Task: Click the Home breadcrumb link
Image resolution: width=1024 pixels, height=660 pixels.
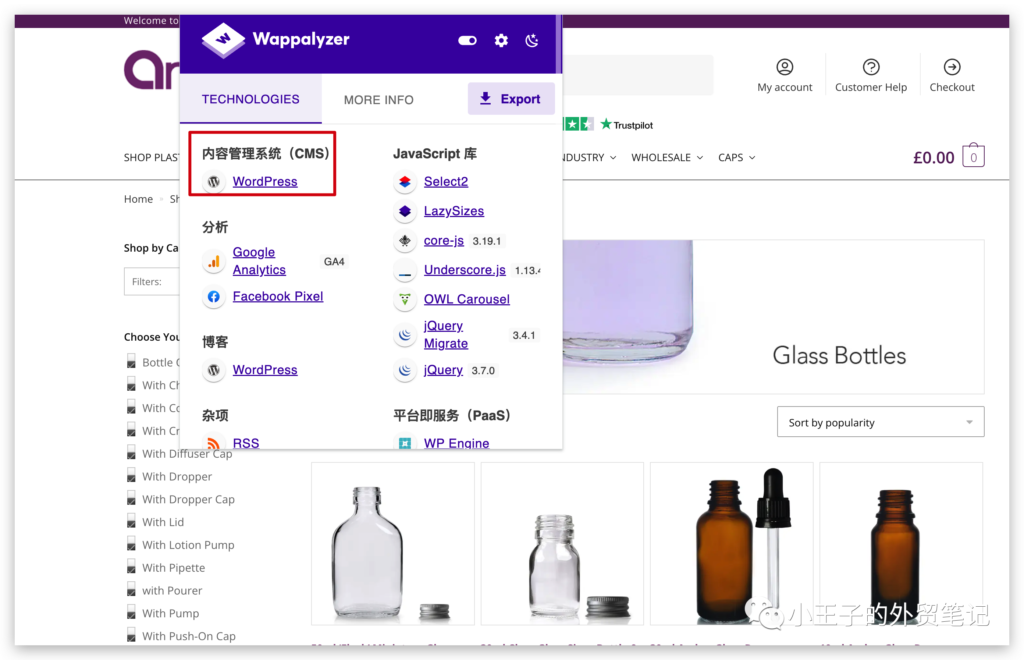Action: (x=138, y=199)
